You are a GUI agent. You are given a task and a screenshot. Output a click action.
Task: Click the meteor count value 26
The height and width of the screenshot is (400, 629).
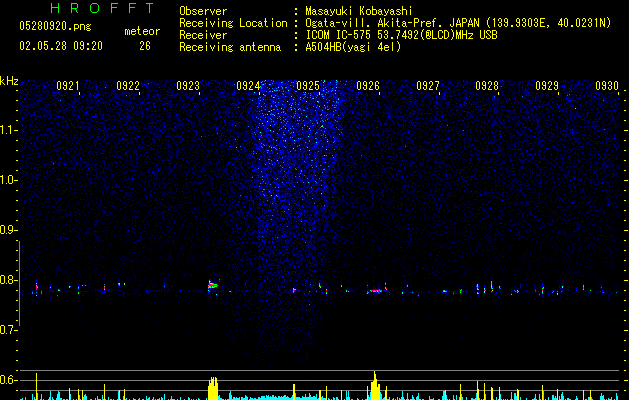145,46
